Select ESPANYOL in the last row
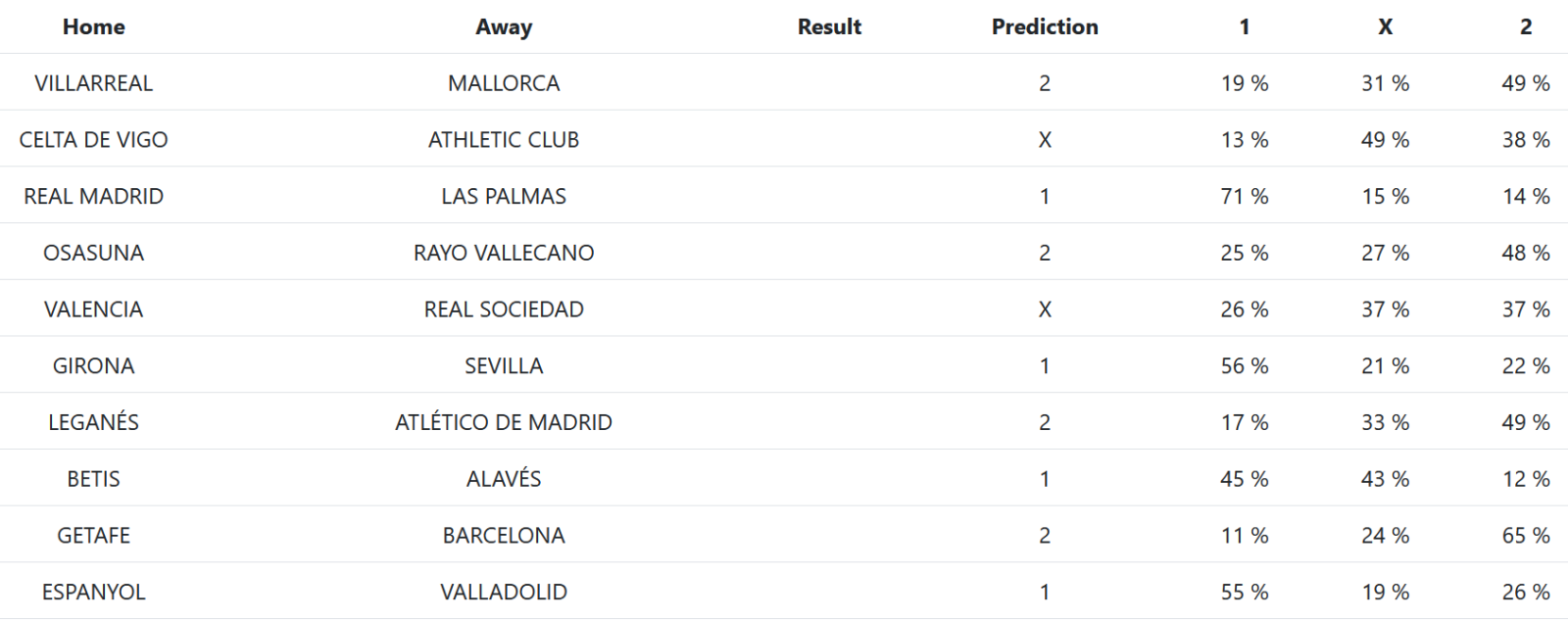This screenshot has width=1568, height=620. pyautogui.click(x=93, y=592)
